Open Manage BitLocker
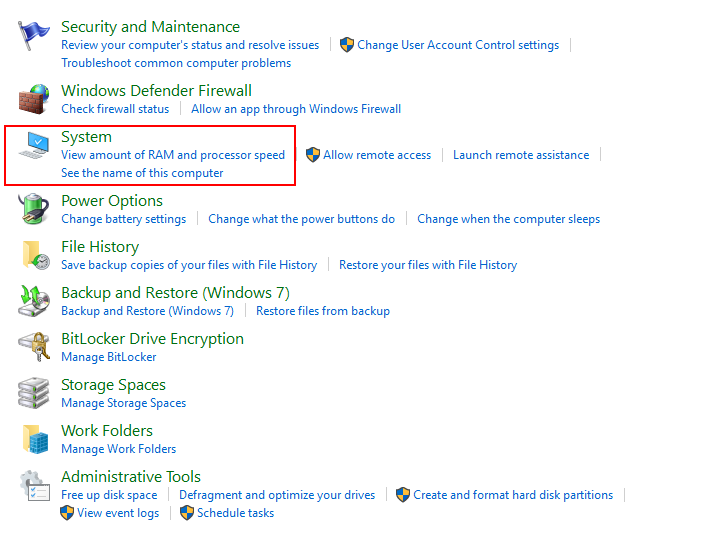This screenshot has width=715, height=545. pos(109,357)
